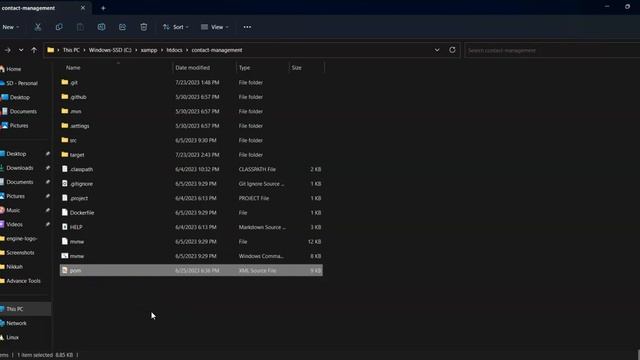Open recent locations chevron beside forward arrow

21,50
